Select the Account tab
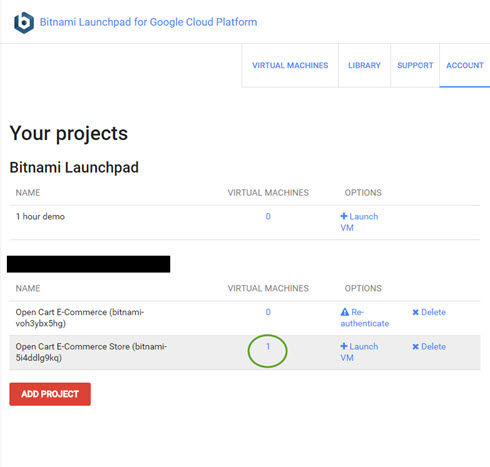The height and width of the screenshot is (467, 490). 465,65
